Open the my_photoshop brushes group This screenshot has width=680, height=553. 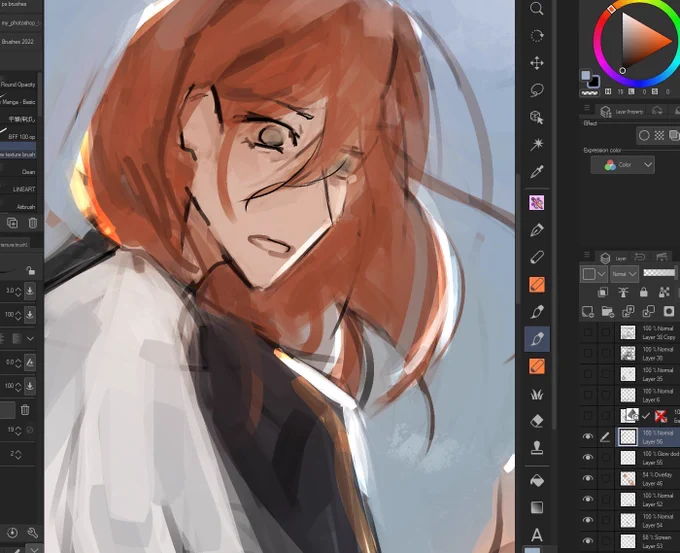tap(20, 23)
